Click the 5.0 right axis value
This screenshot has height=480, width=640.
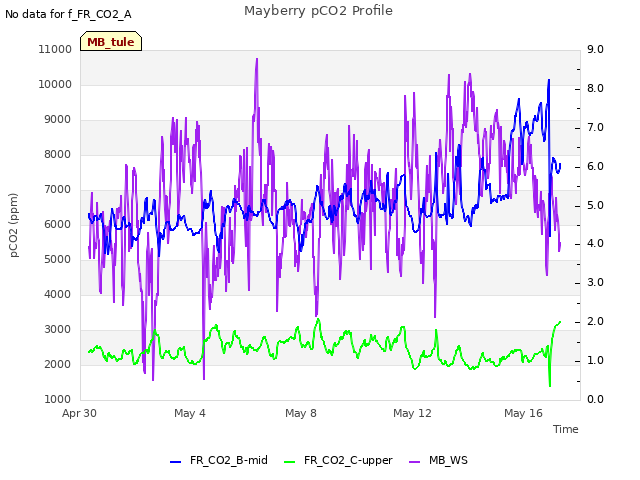point(595,205)
